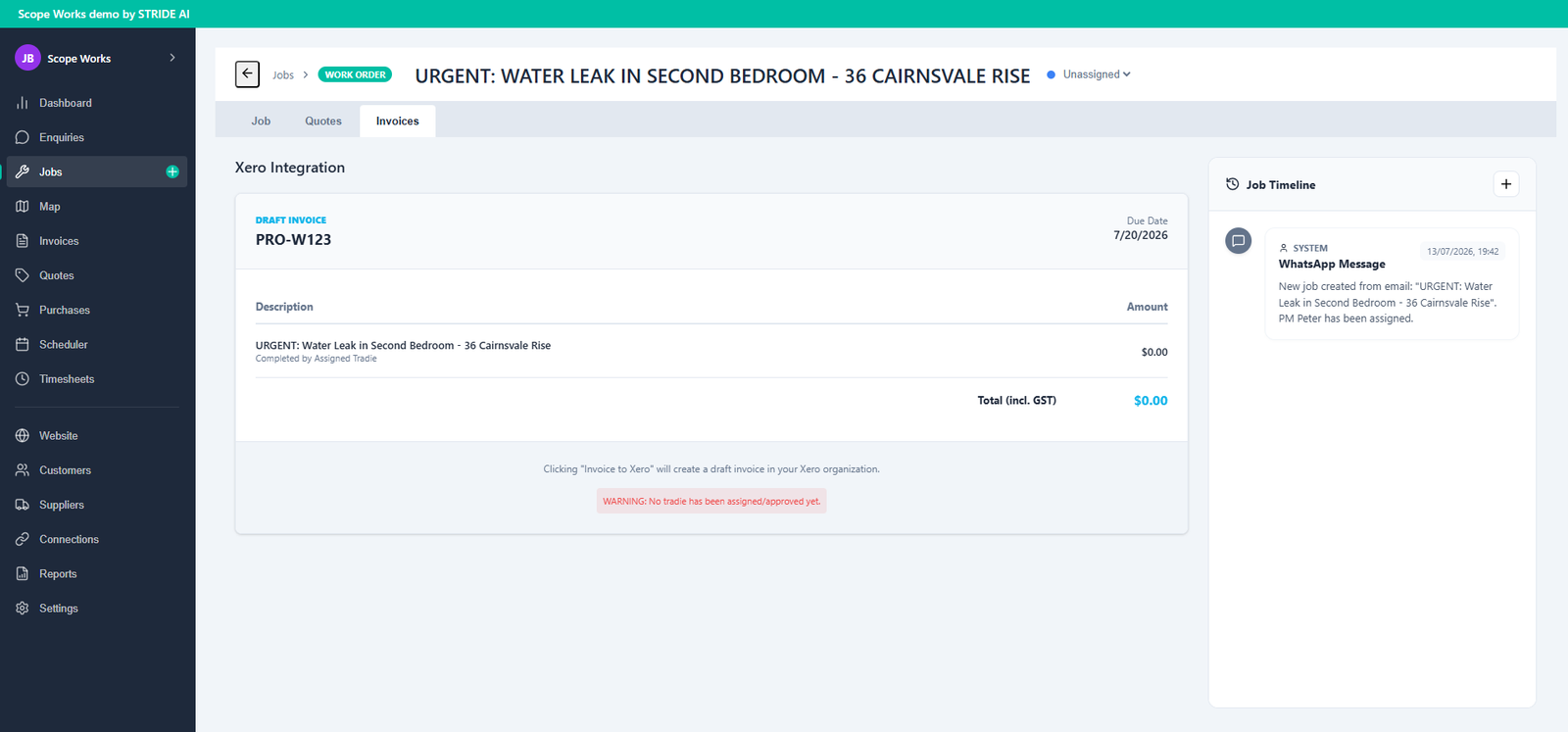
Task: Click the Reports file icon
Action: (x=23, y=574)
